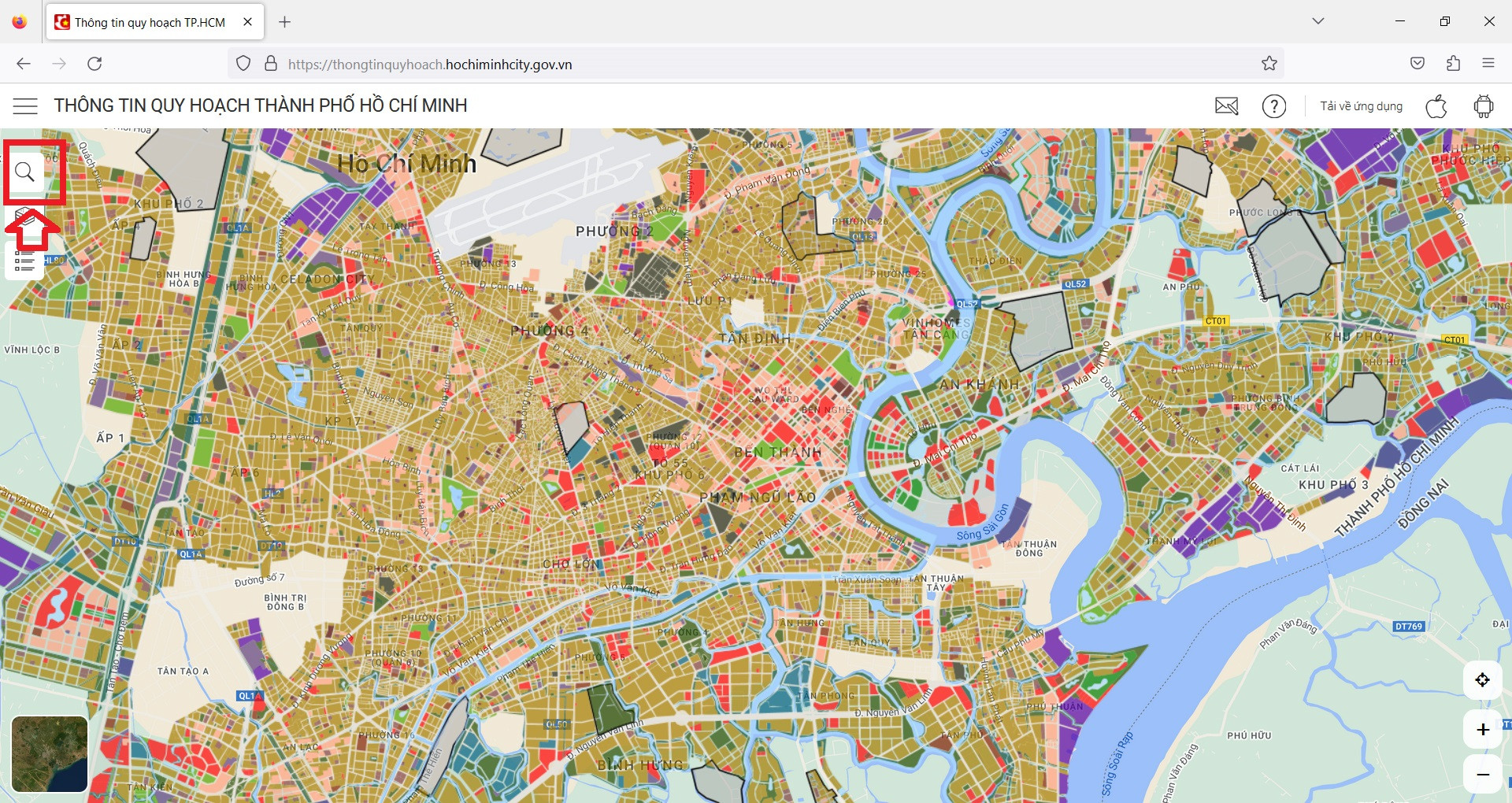Download the Android app via robot icon
The width and height of the screenshot is (1512, 803).
(x=1483, y=106)
